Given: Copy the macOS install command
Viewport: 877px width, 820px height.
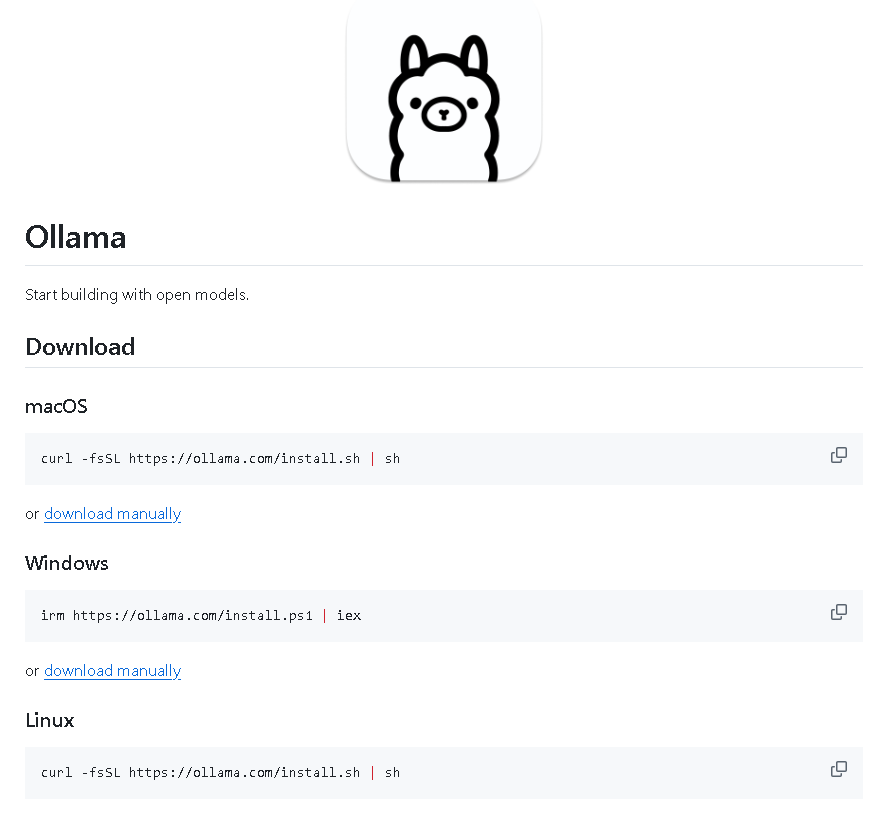Looking at the screenshot, I should point(838,455).
